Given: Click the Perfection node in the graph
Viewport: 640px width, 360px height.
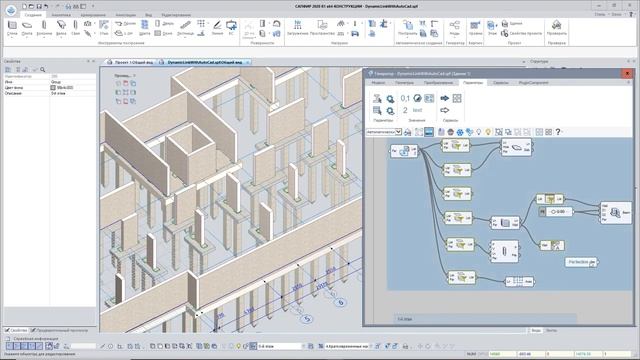Looking at the screenshot, I should [581, 262].
